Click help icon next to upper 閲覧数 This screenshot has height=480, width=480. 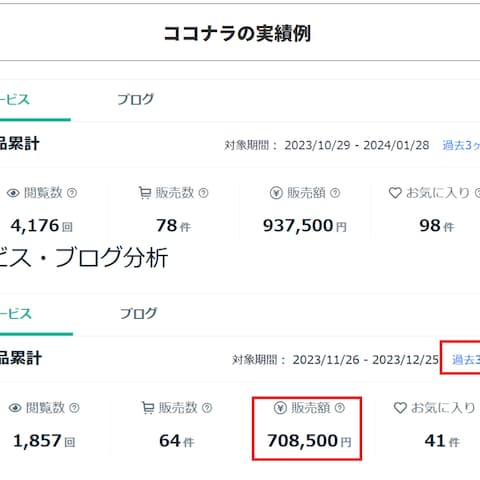[x=72, y=193]
